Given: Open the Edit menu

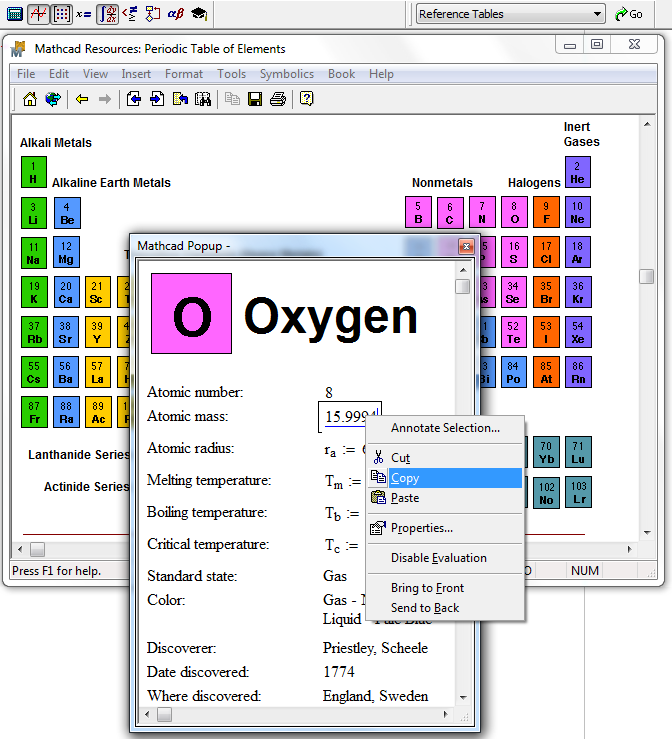Looking at the screenshot, I should [x=59, y=74].
